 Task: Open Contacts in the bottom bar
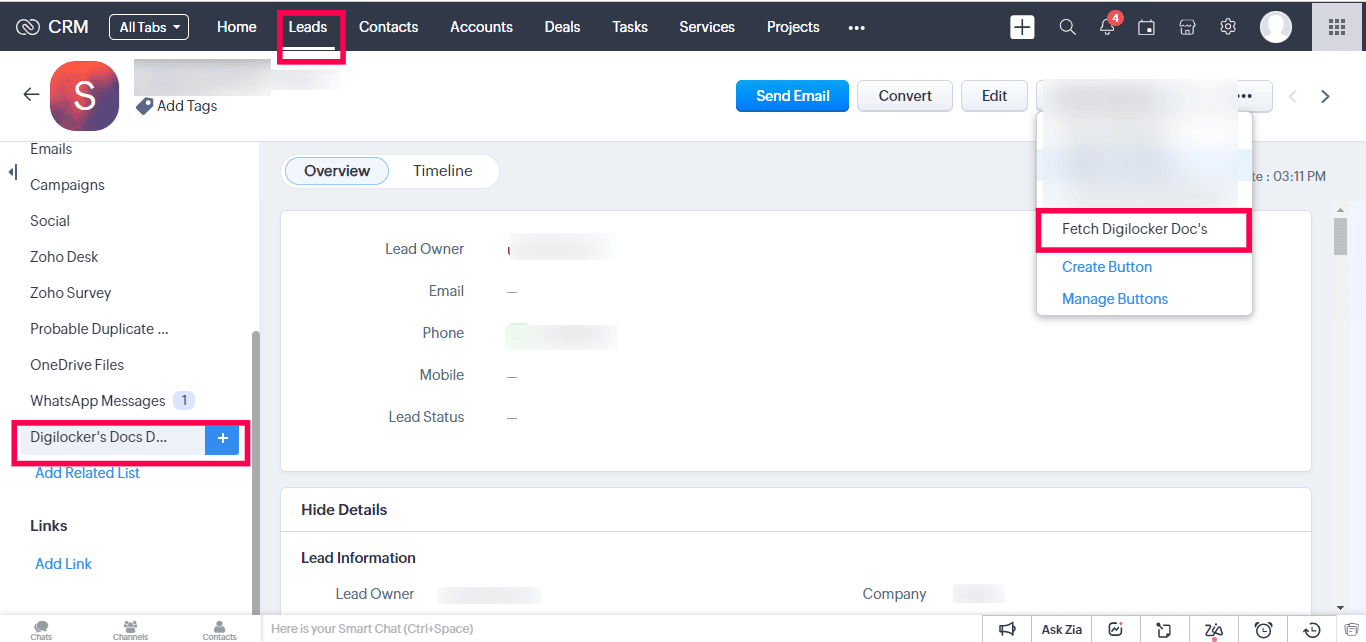[219, 629]
